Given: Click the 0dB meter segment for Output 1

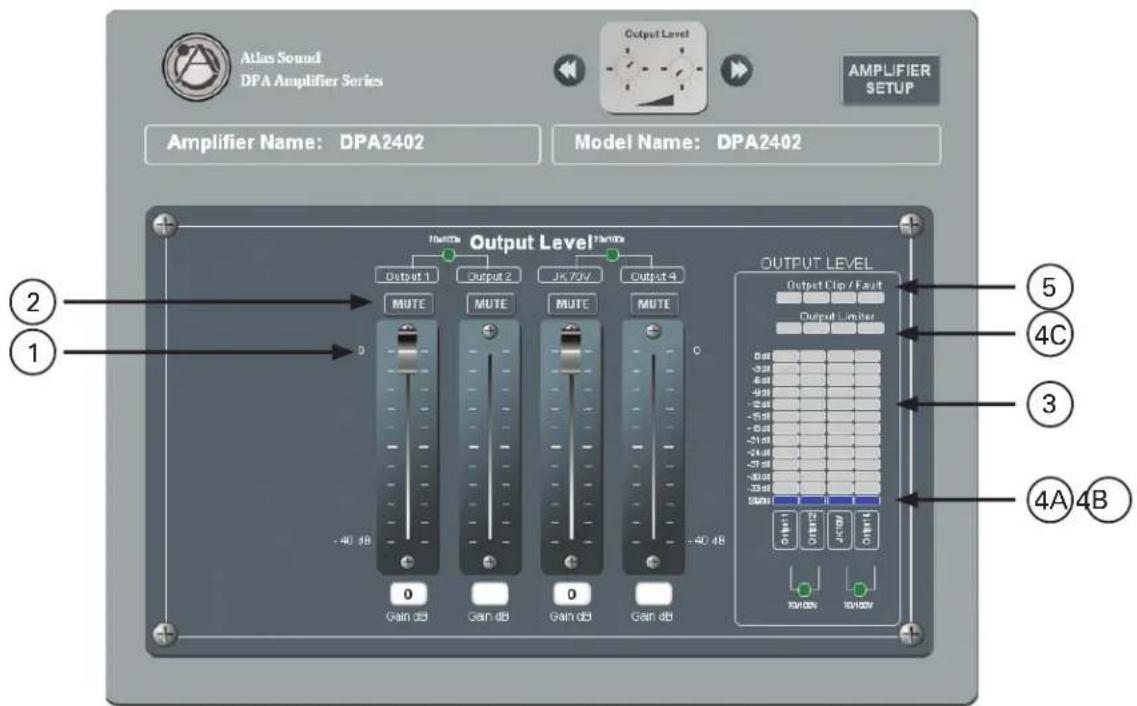Looking at the screenshot, I should point(785,357).
